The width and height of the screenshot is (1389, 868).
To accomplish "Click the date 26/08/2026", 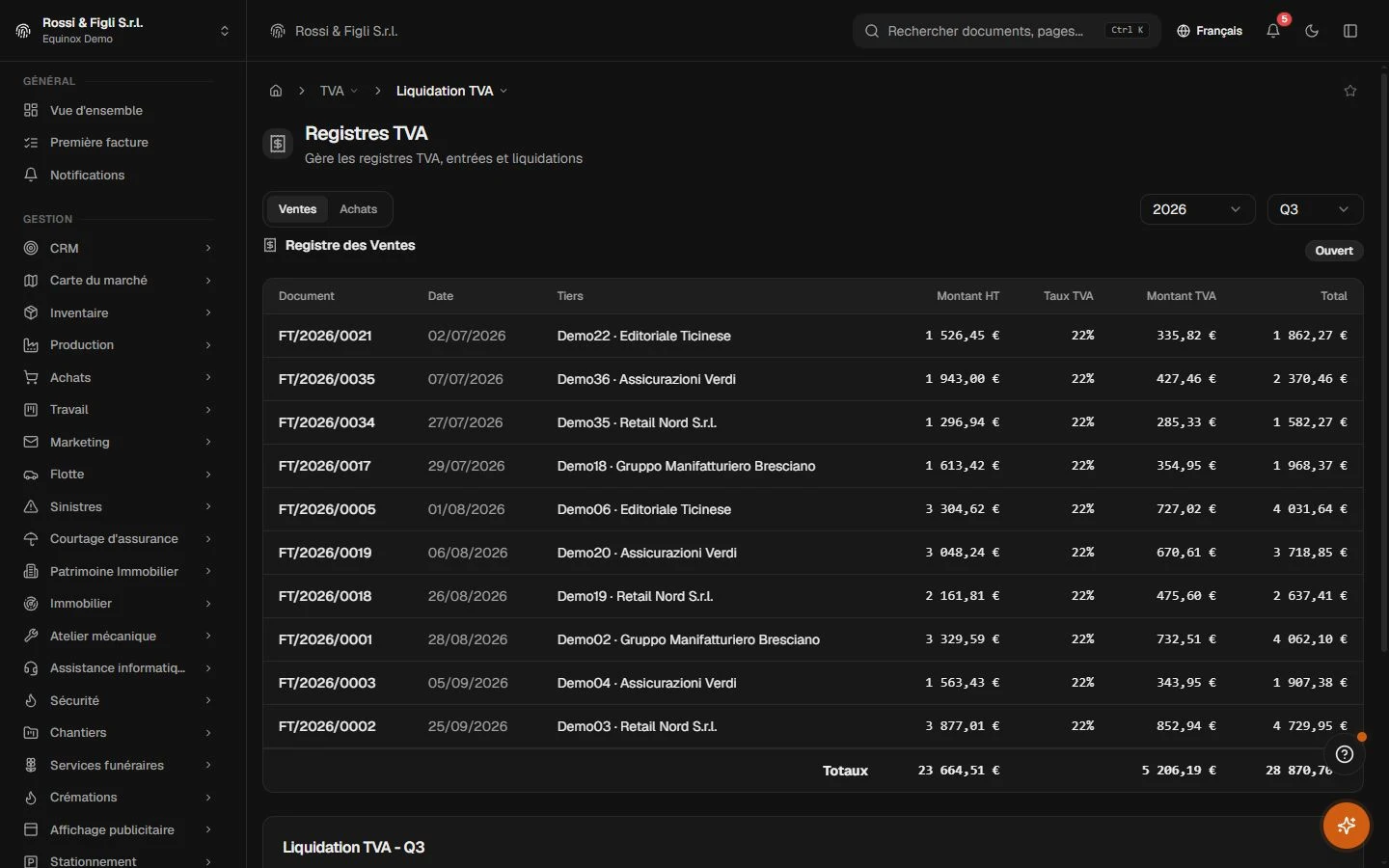I will tap(468, 596).
